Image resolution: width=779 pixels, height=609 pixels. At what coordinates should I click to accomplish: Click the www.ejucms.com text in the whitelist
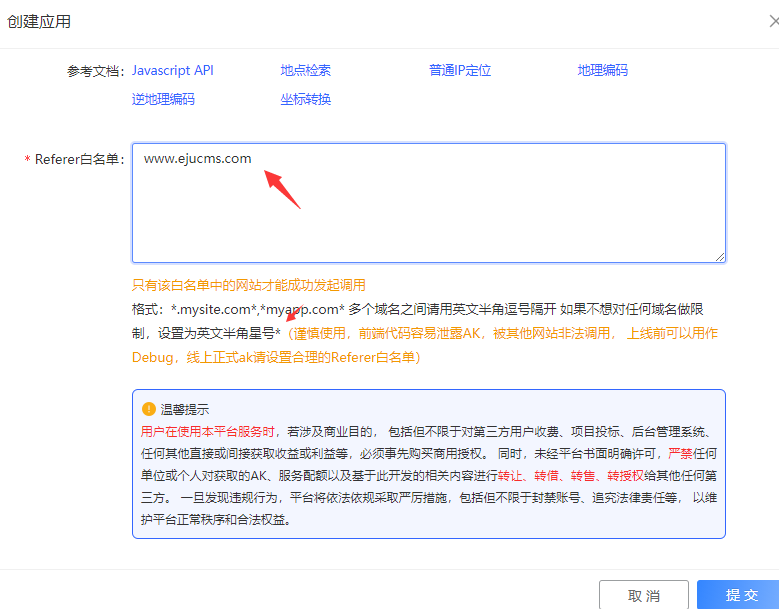coord(197,158)
